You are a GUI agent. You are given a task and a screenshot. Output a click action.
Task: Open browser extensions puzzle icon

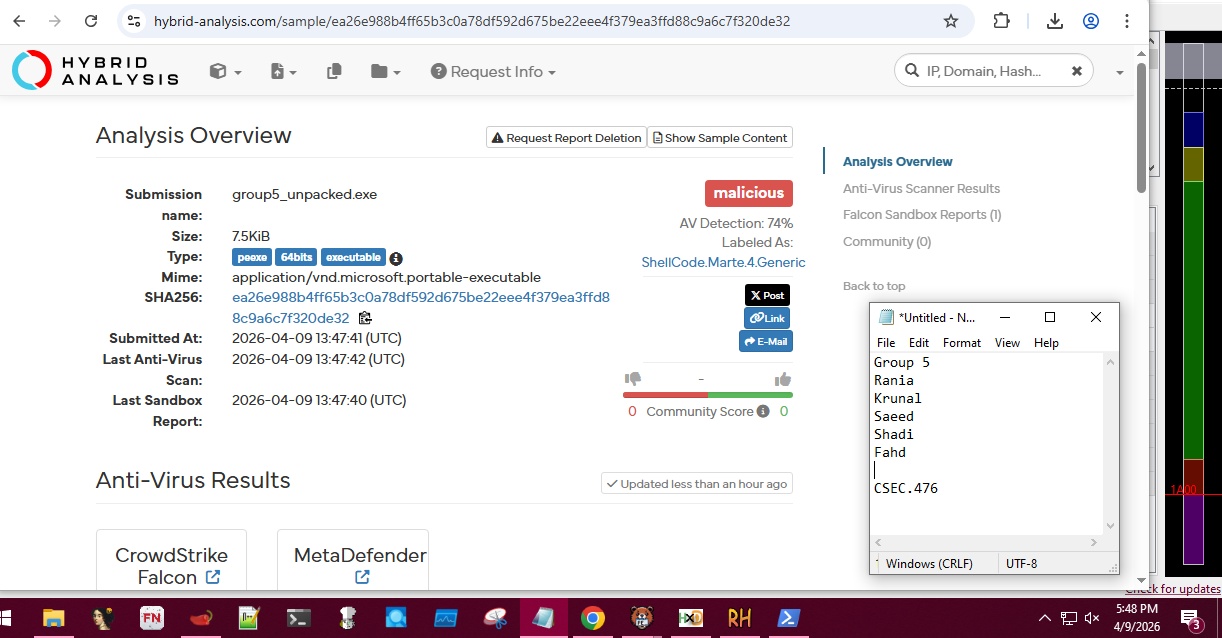pyautogui.click(x=1001, y=21)
